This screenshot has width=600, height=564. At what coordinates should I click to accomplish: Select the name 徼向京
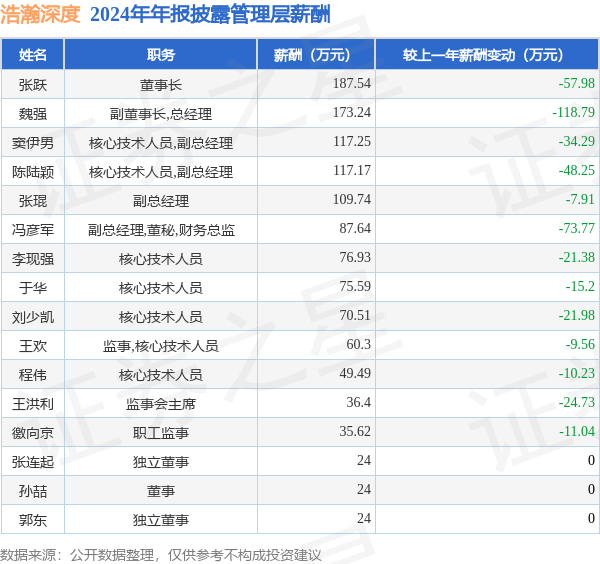33,433
